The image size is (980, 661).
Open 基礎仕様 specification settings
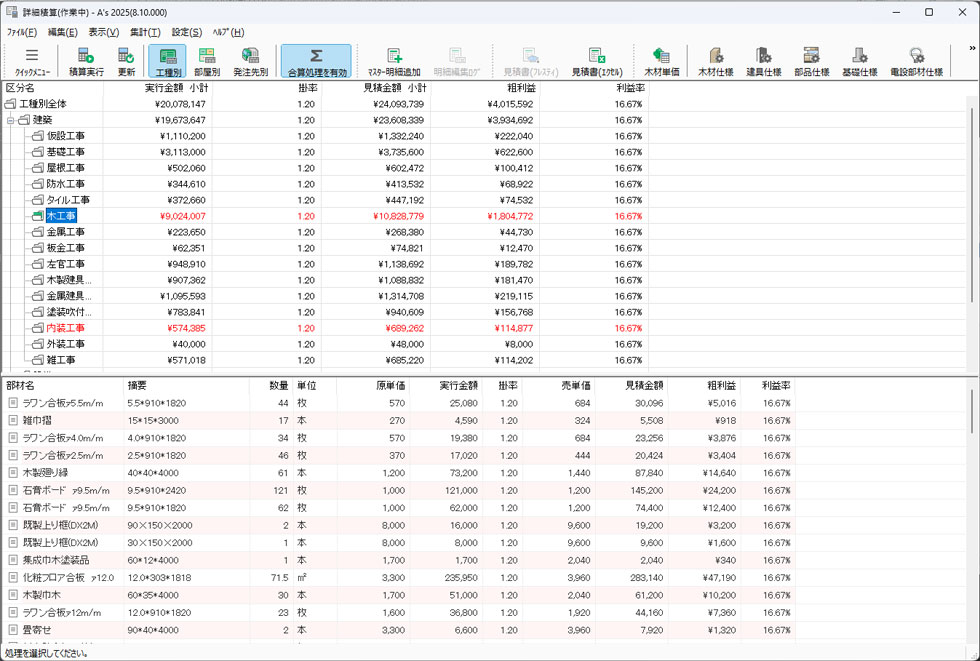click(860, 61)
